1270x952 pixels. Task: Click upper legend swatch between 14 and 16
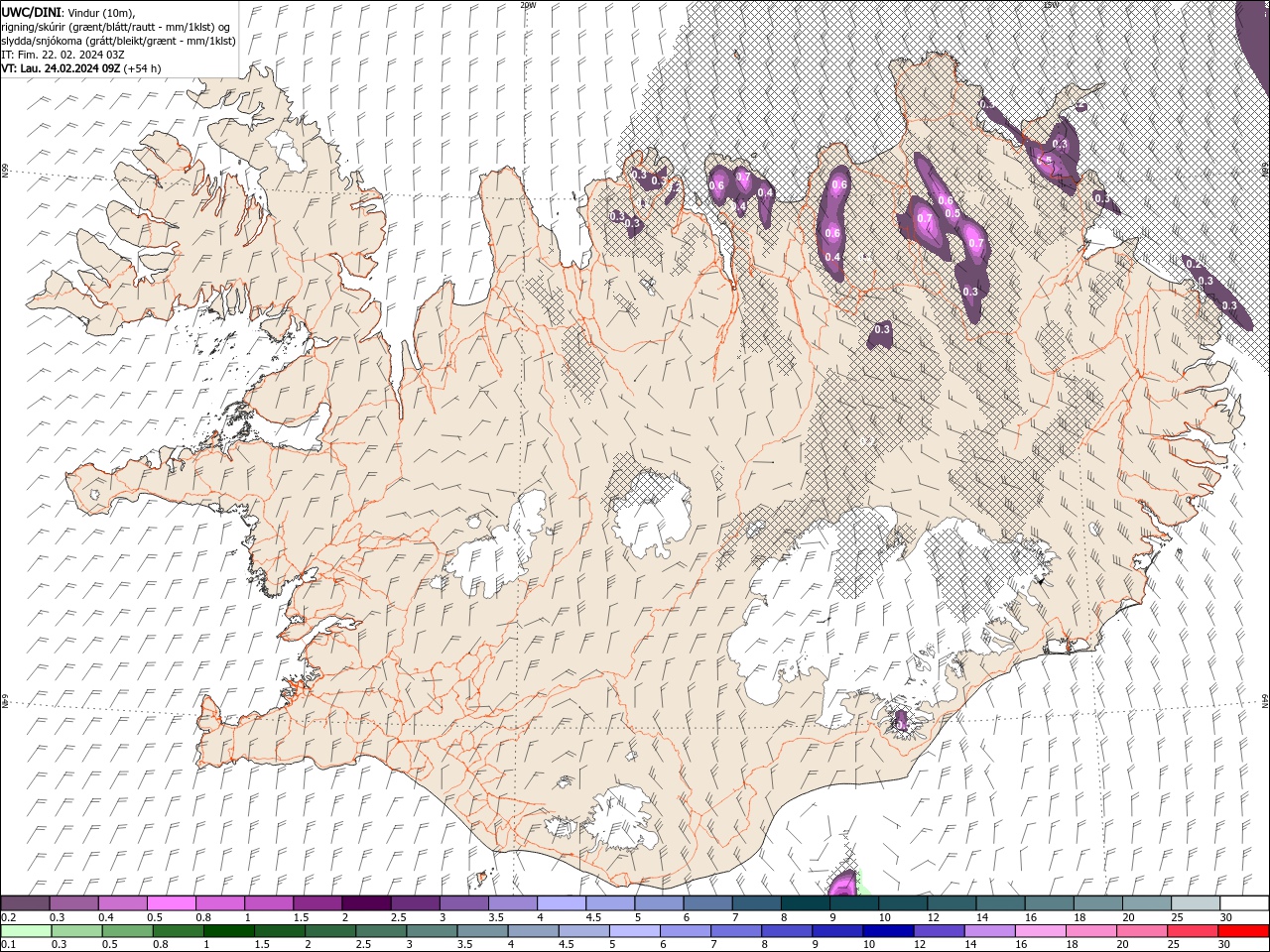999,903
